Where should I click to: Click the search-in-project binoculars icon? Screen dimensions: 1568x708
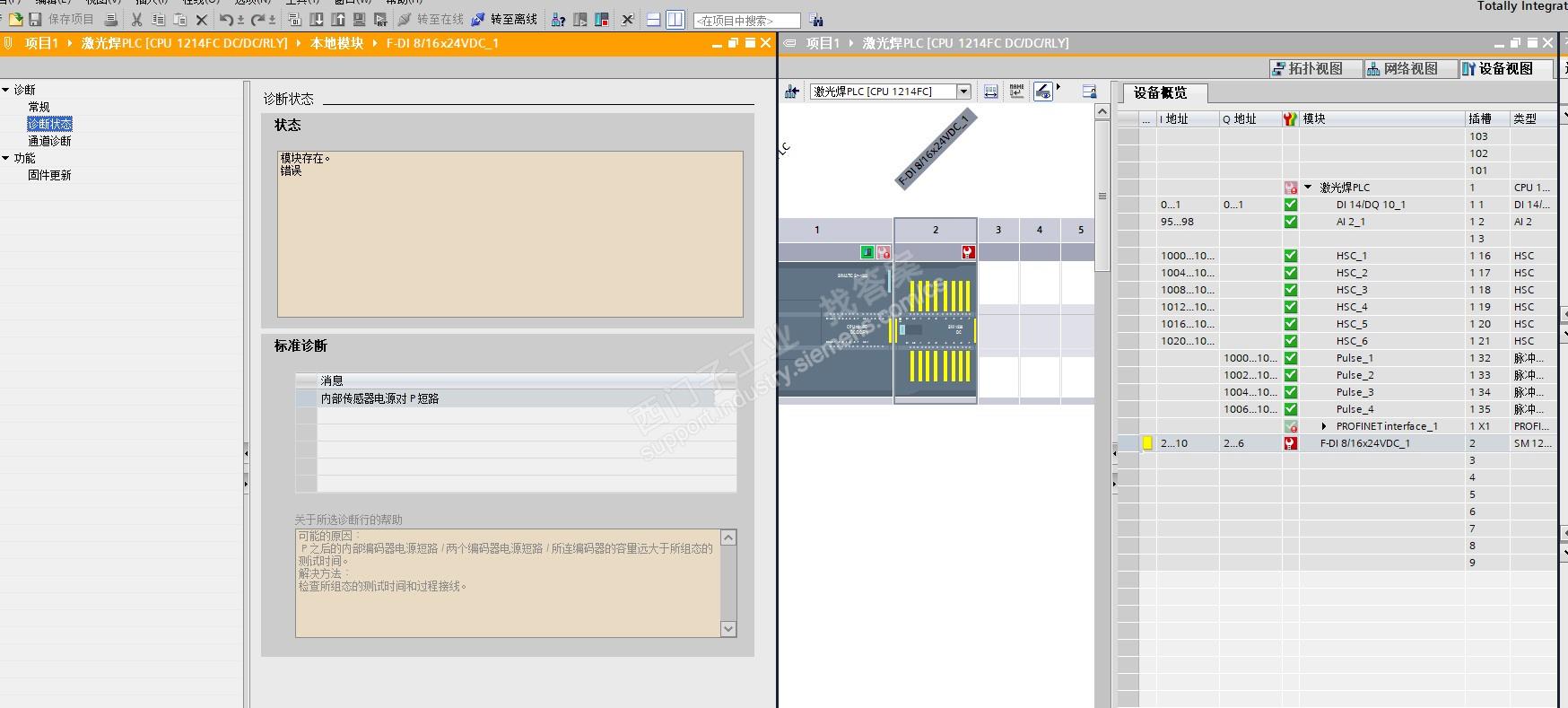tap(816, 20)
